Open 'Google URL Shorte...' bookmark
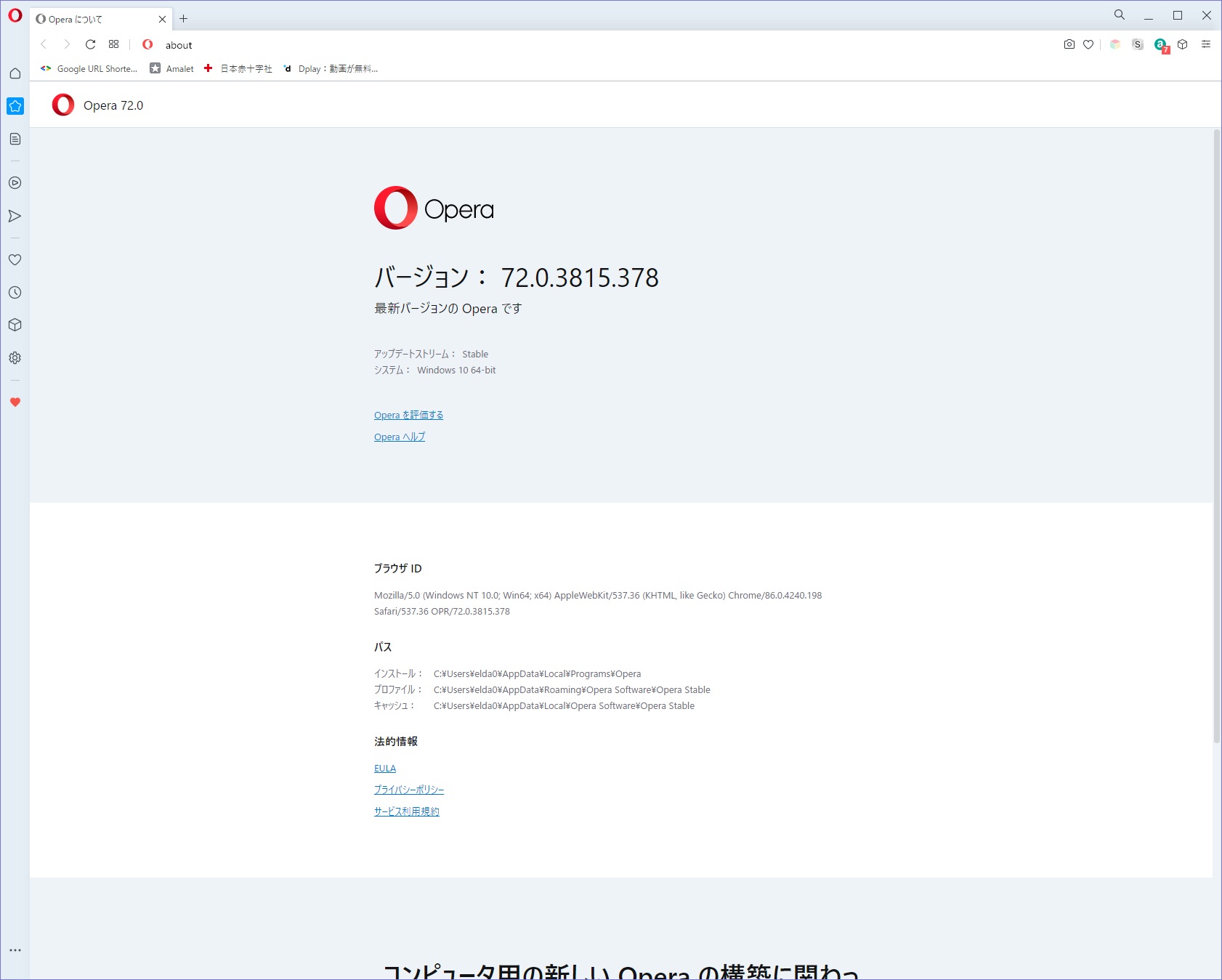The width and height of the screenshot is (1222, 980). [89, 69]
